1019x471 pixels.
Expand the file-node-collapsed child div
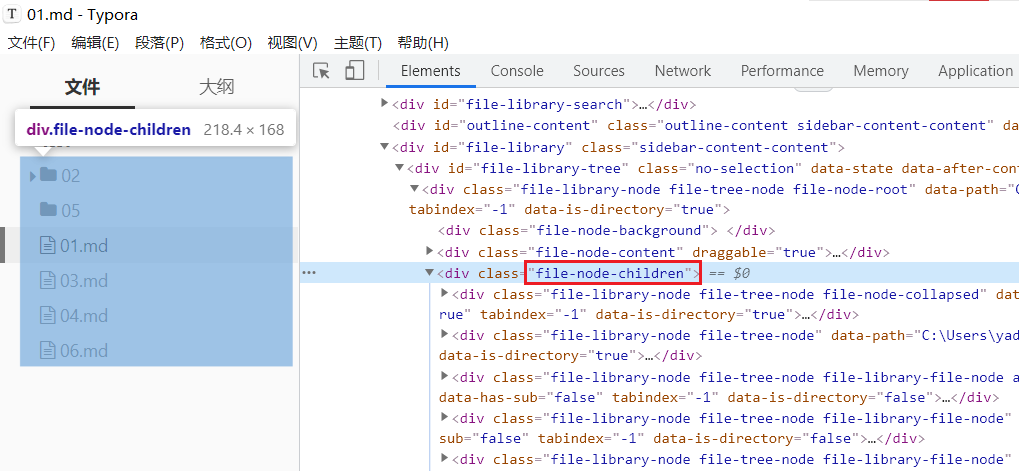coord(445,294)
